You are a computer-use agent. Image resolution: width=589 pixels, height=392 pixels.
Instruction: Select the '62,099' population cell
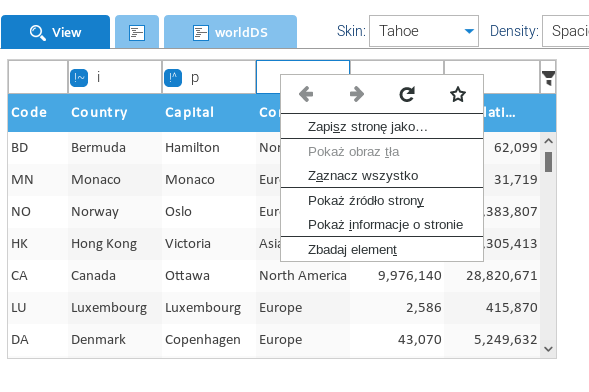[512, 148]
